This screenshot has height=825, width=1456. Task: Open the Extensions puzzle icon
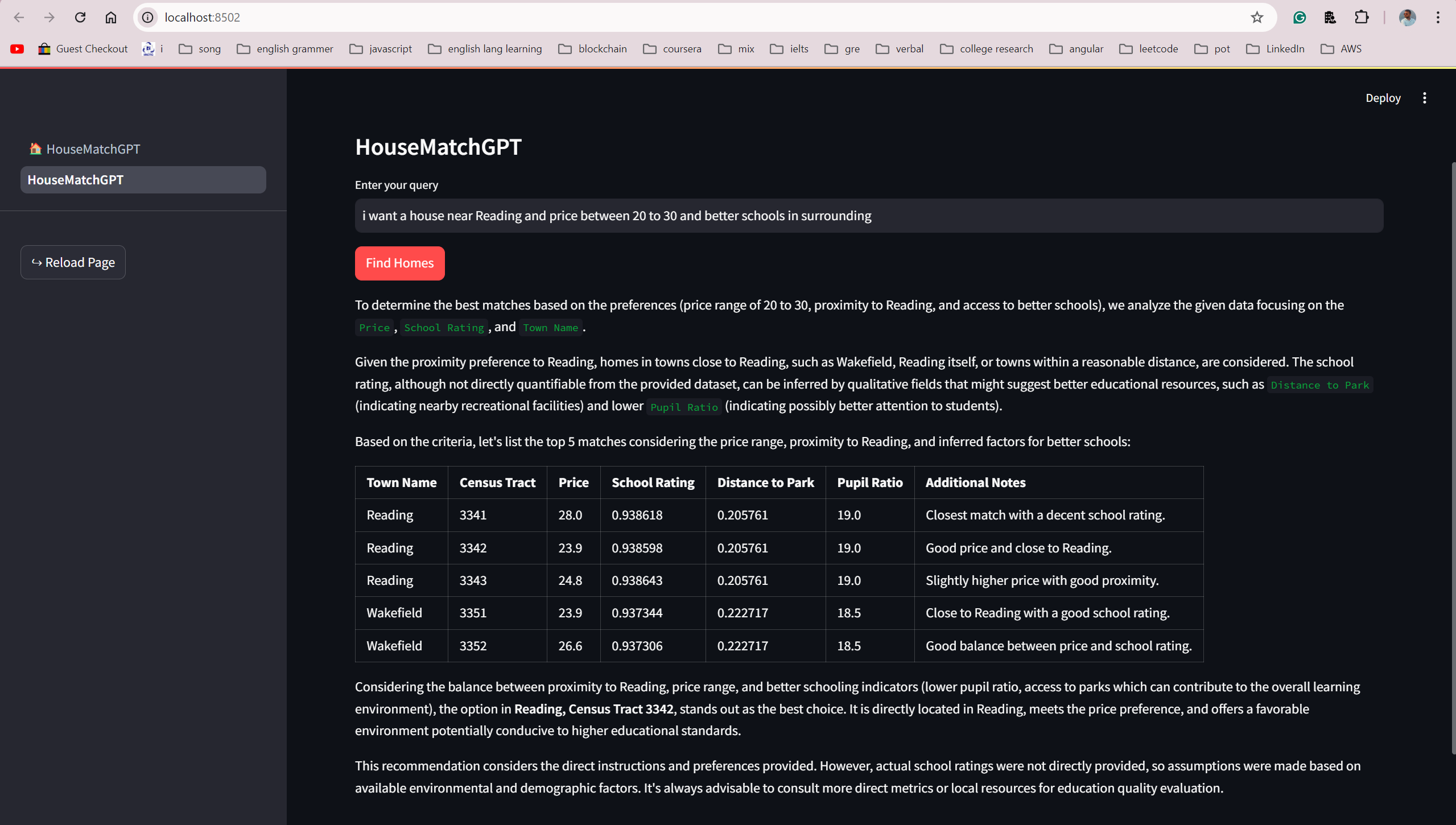coord(1362,17)
